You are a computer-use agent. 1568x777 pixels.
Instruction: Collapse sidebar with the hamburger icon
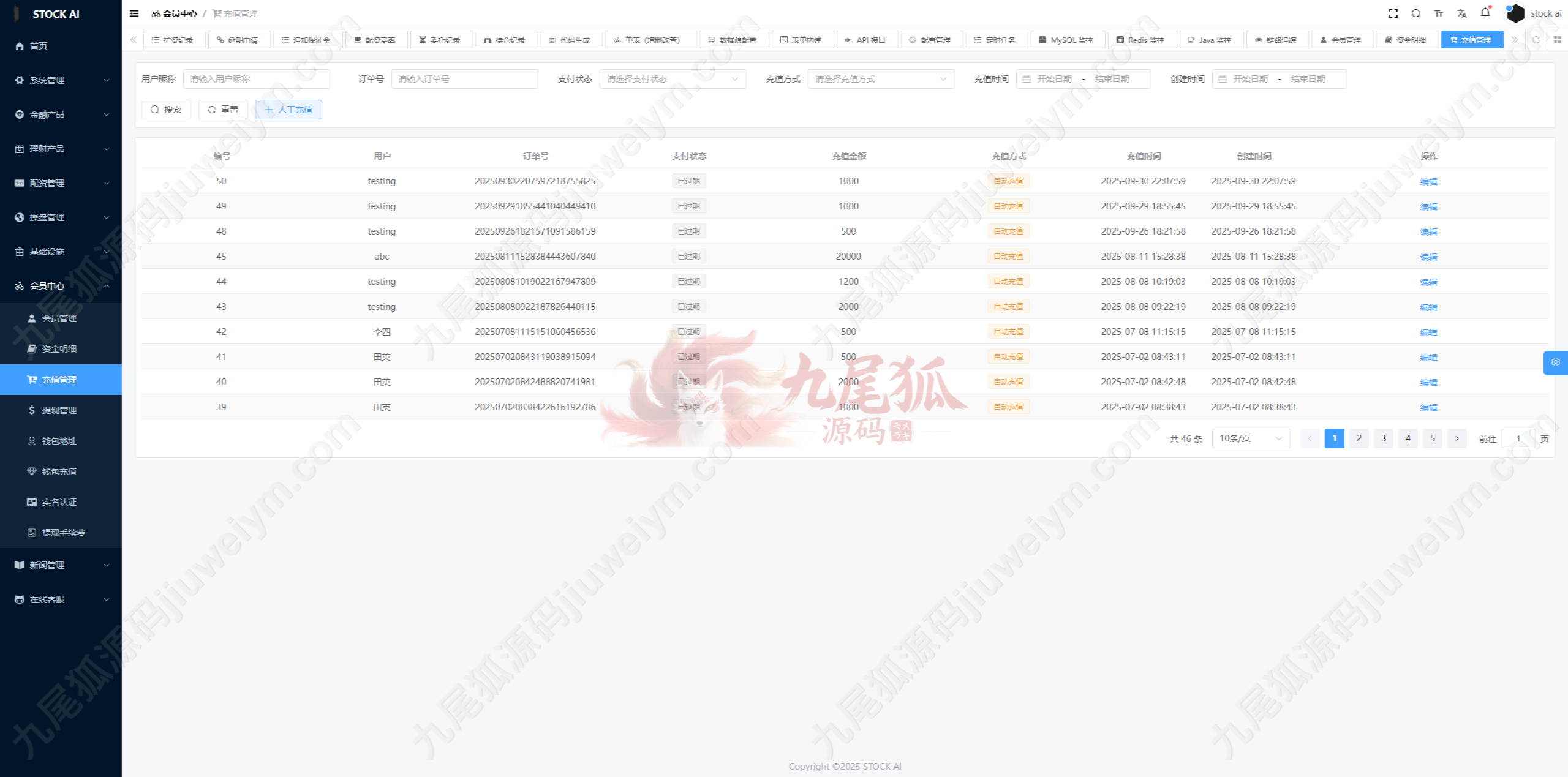134,13
